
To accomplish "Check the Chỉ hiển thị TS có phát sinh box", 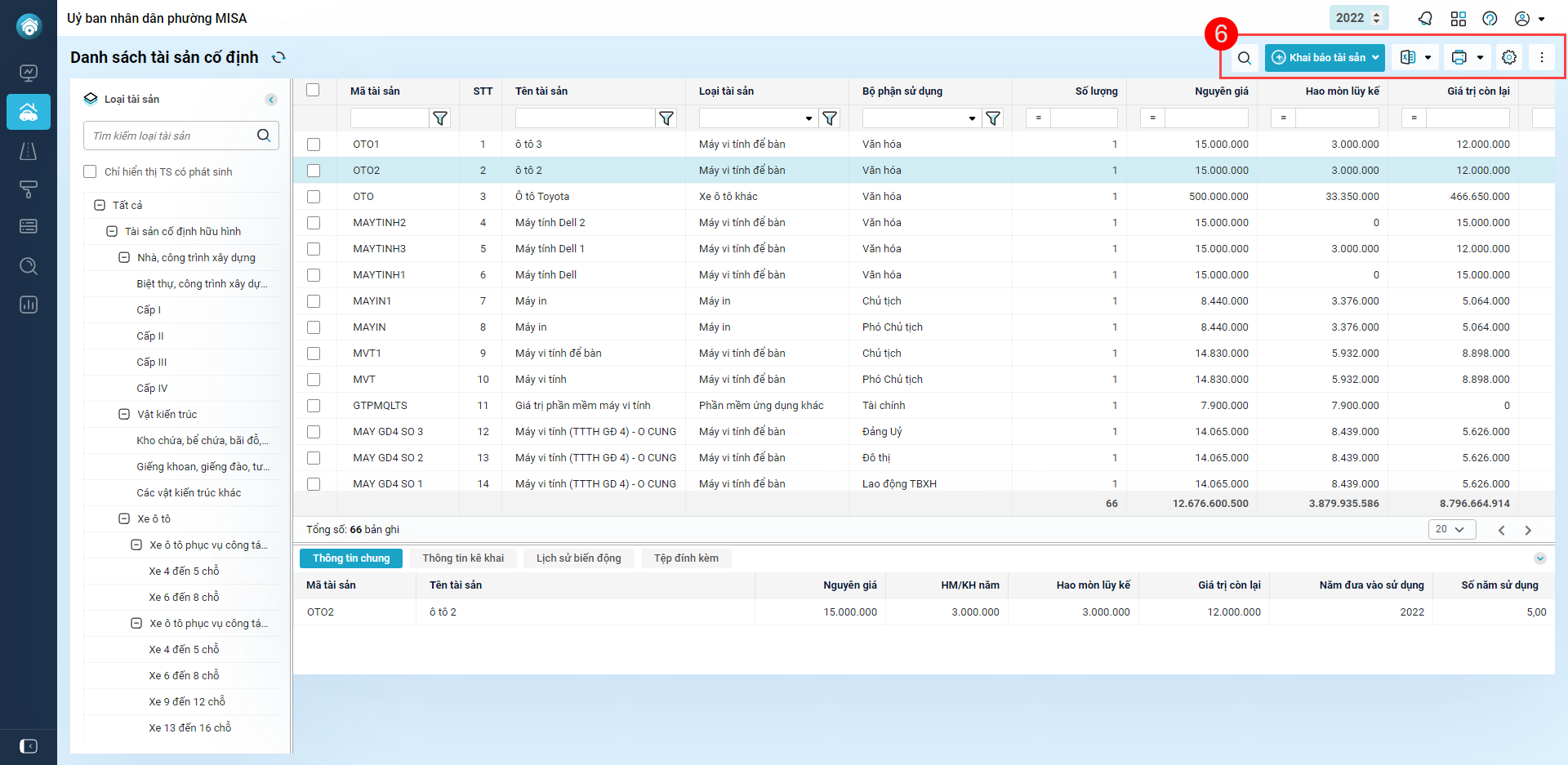I will pyautogui.click(x=90, y=171).
